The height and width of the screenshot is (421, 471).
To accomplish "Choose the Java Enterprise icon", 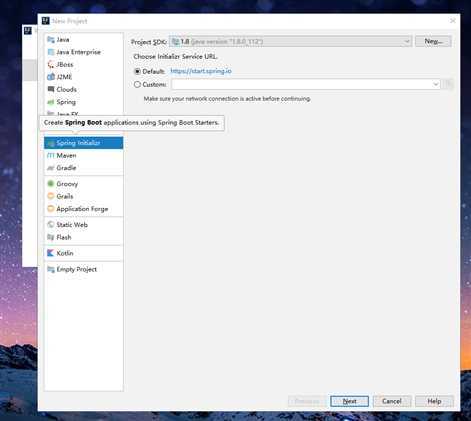I will coord(51,52).
